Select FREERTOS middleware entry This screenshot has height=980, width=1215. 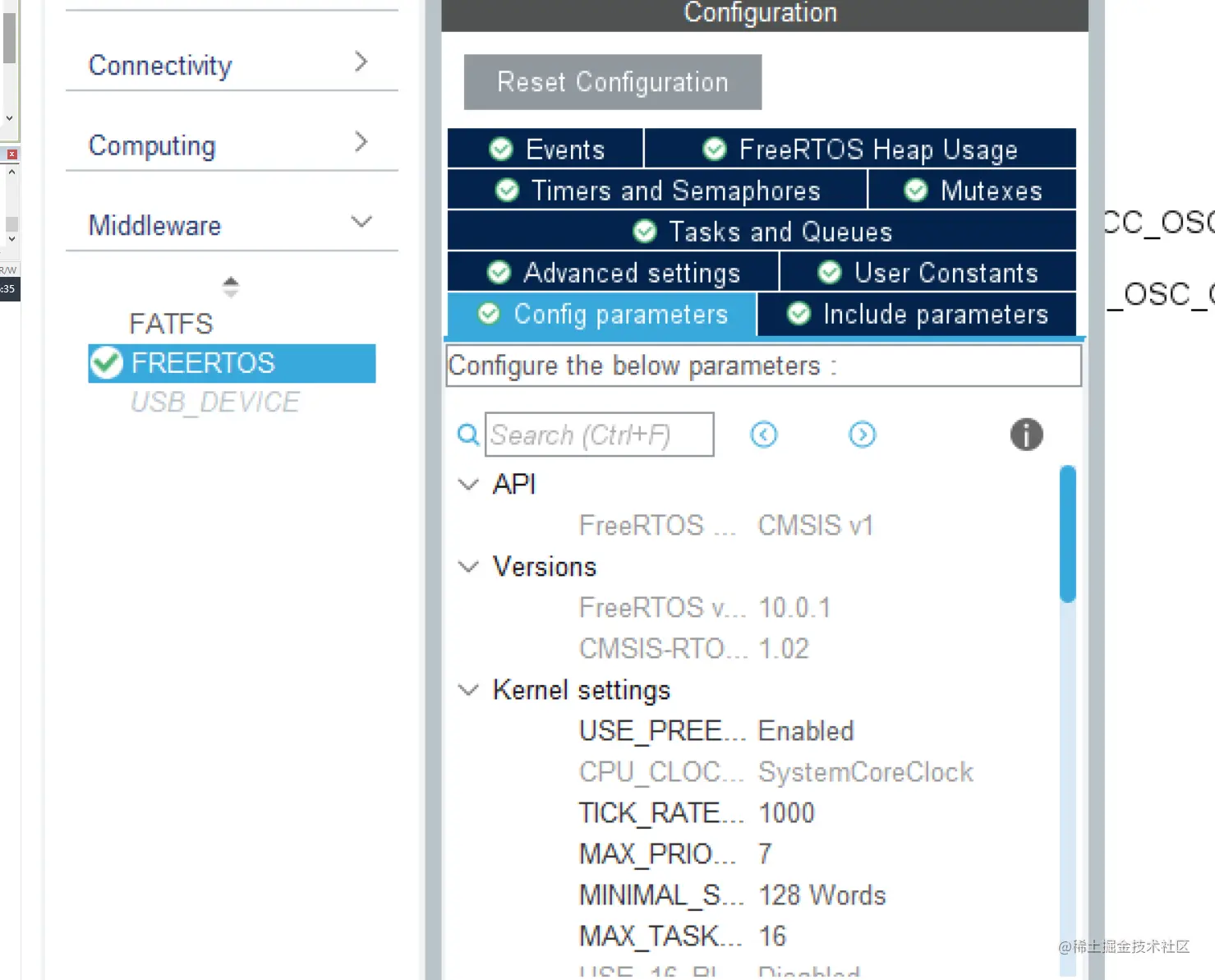(232, 363)
